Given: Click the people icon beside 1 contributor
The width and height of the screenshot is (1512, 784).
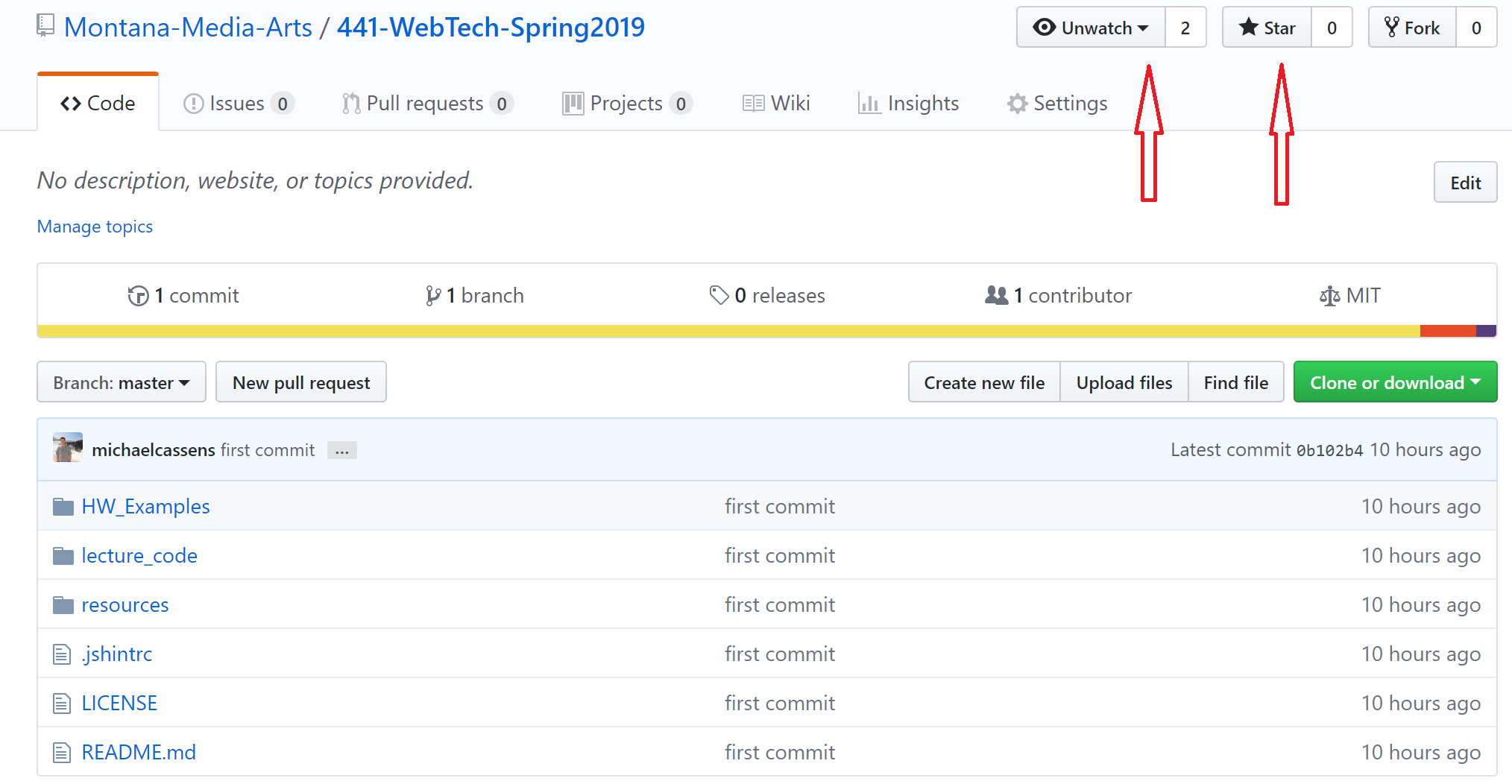Looking at the screenshot, I should [x=996, y=295].
